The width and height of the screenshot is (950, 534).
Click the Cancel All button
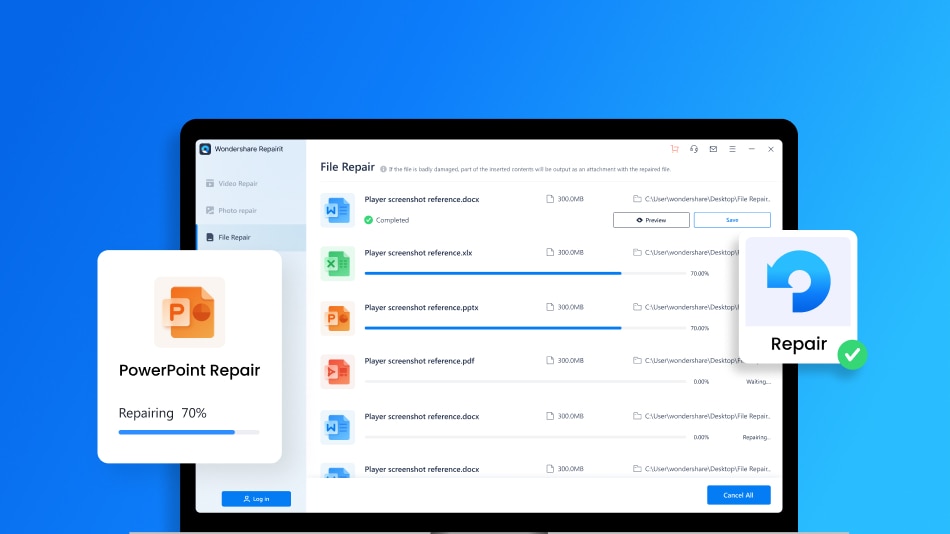739,495
